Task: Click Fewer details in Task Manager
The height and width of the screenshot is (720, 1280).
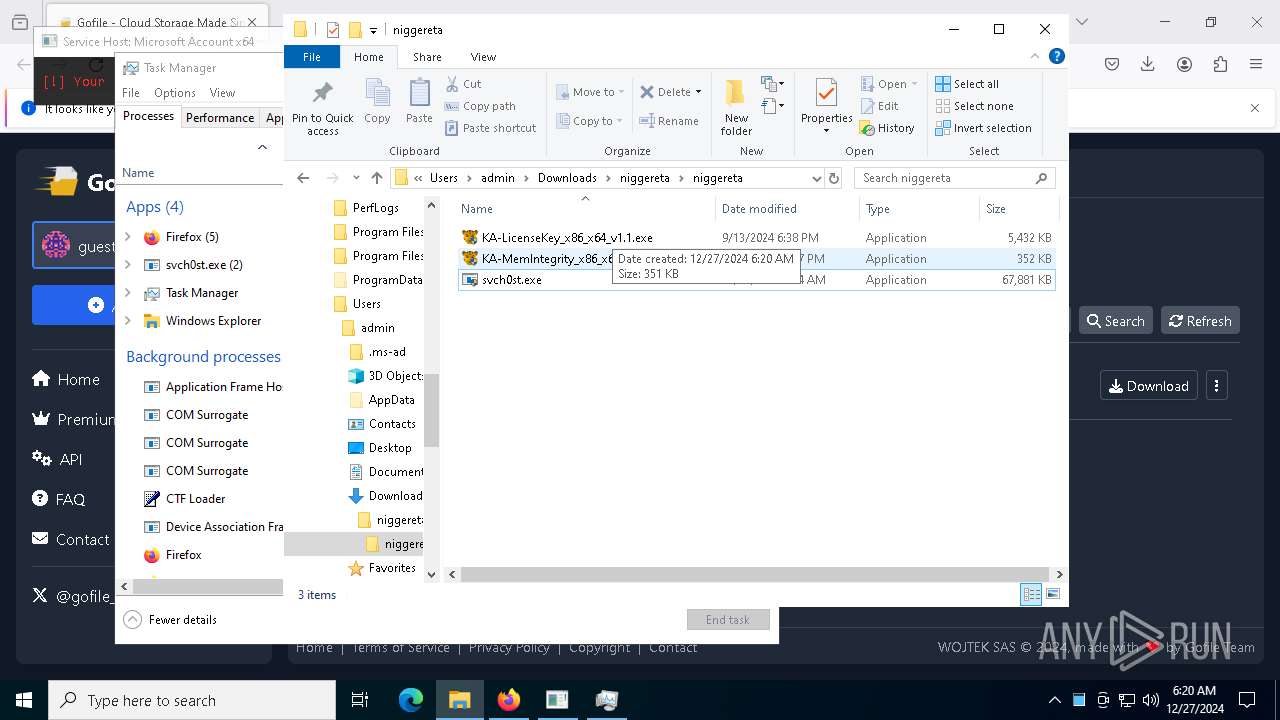Action: coord(170,619)
